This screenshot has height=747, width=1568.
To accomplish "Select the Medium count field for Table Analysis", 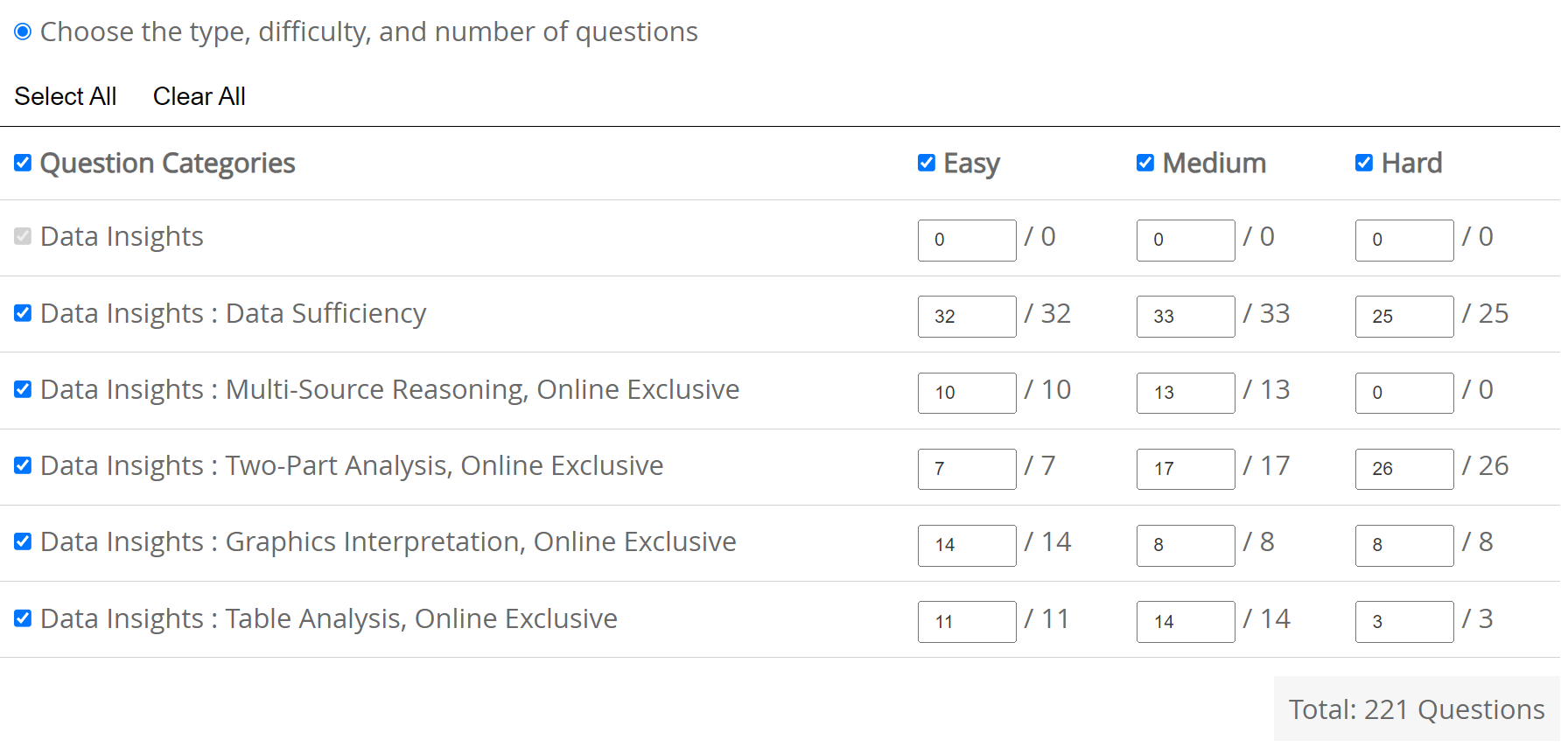I will [x=1185, y=622].
